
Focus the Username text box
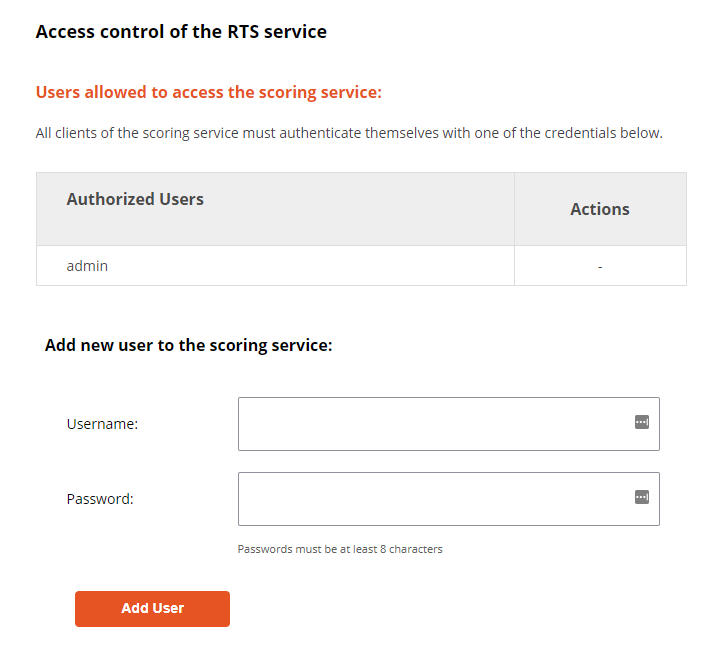click(x=449, y=424)
